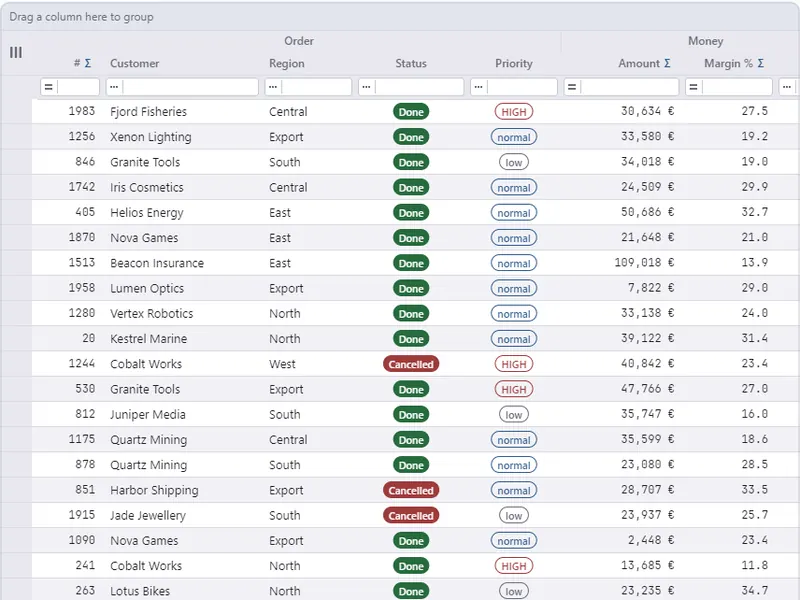Click the Cancelled badge in Harbor Shipping row

tap(411, 490)
